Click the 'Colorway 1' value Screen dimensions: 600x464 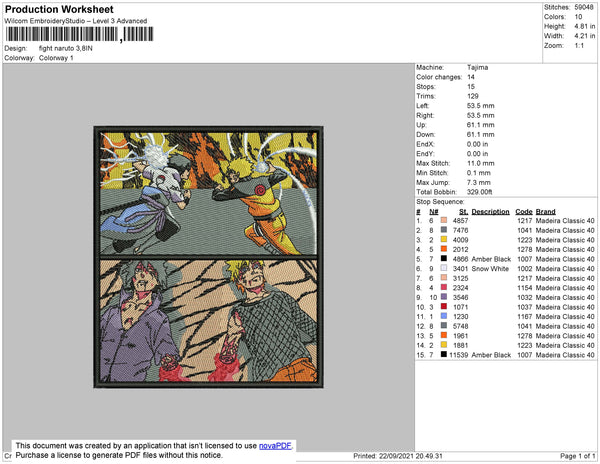[56, 58]
